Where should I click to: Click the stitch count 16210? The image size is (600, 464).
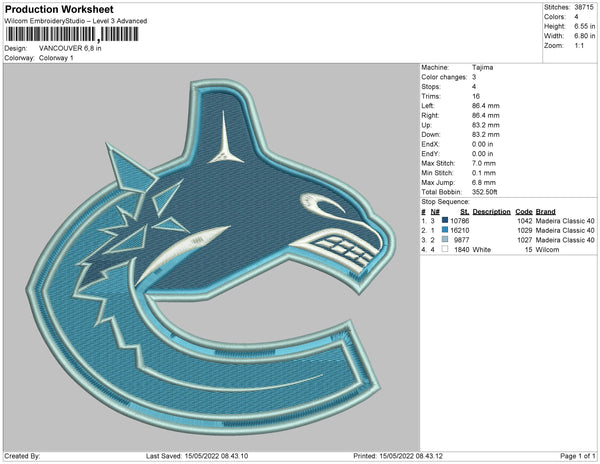460,230
